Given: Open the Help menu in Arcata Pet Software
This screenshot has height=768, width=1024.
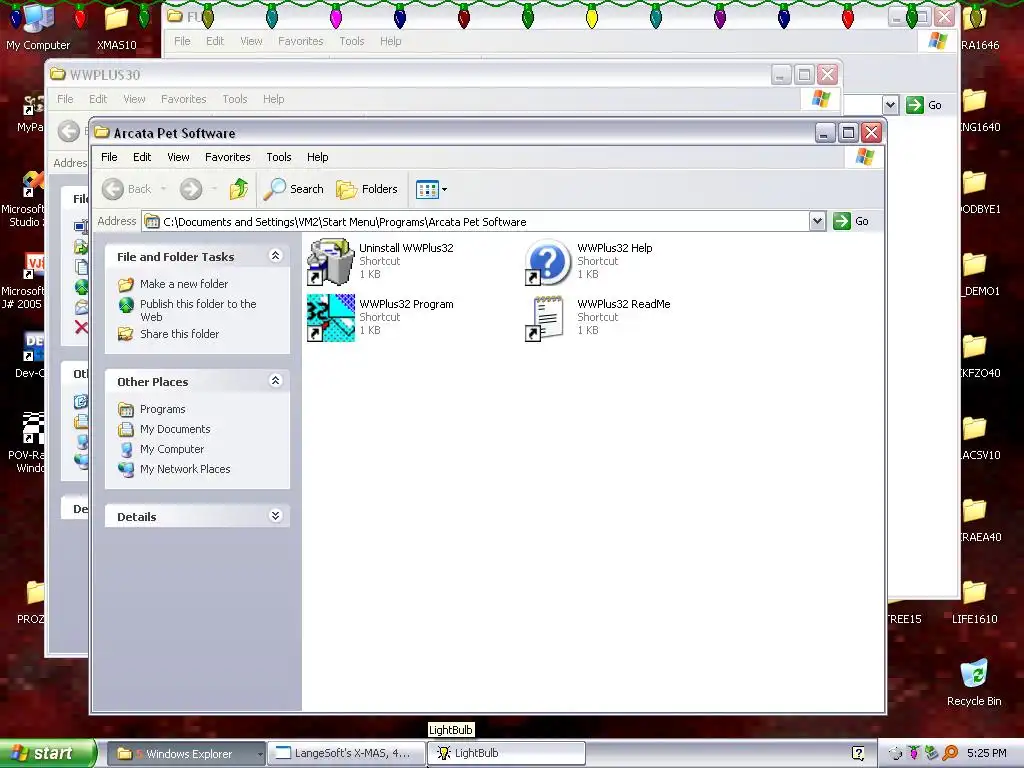Looking at the screenshot, I should 317,157.
